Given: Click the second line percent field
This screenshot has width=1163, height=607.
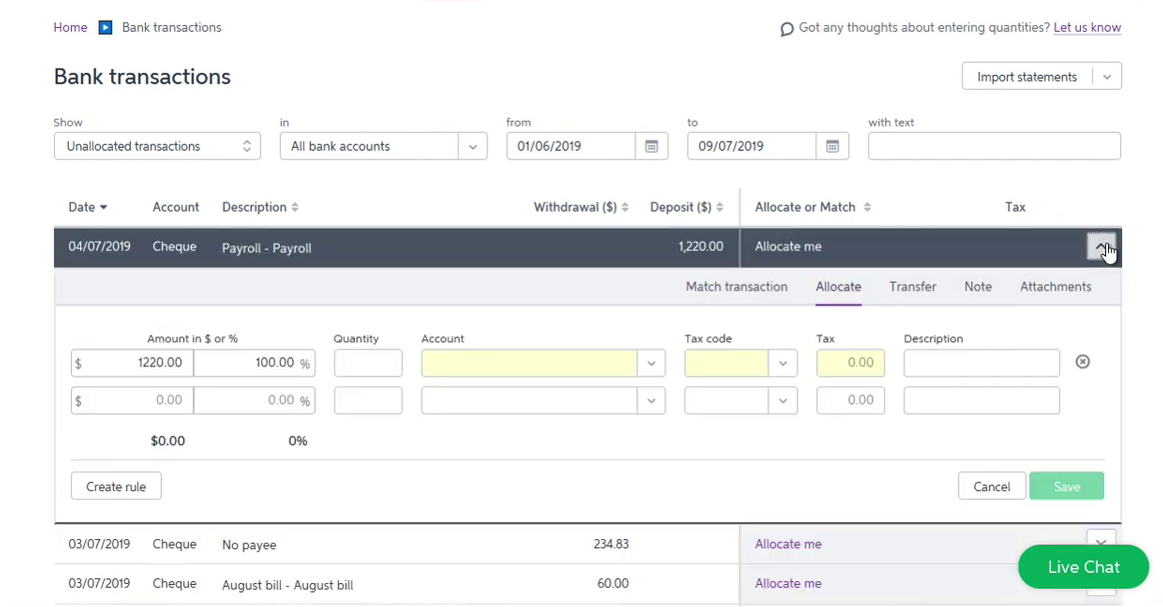Looking at the screenshot, I should tap(254, 401).
